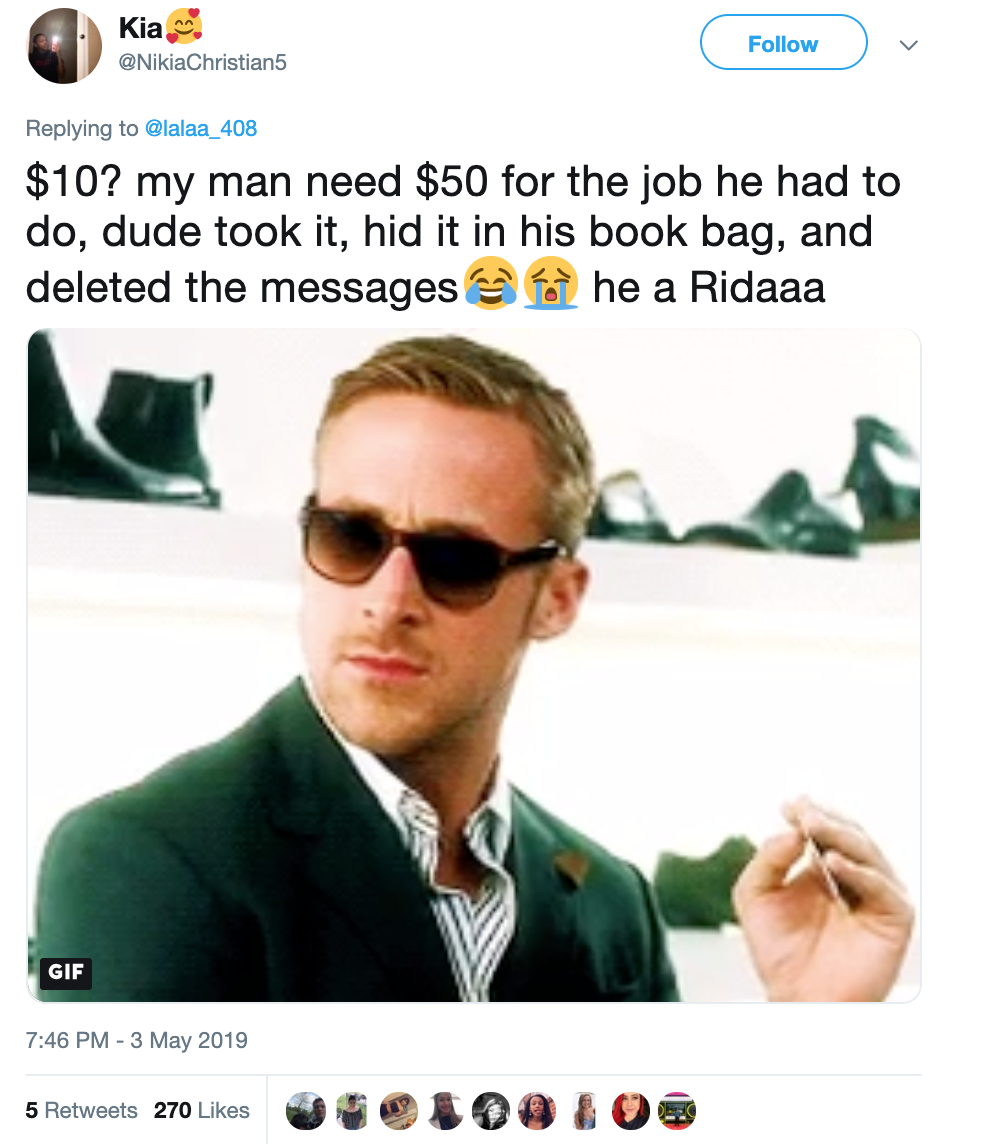Open the black-and-white liker avatar
This screenshot has width=982, height=1144.
pyautogui.click(x=491, y=1110)
